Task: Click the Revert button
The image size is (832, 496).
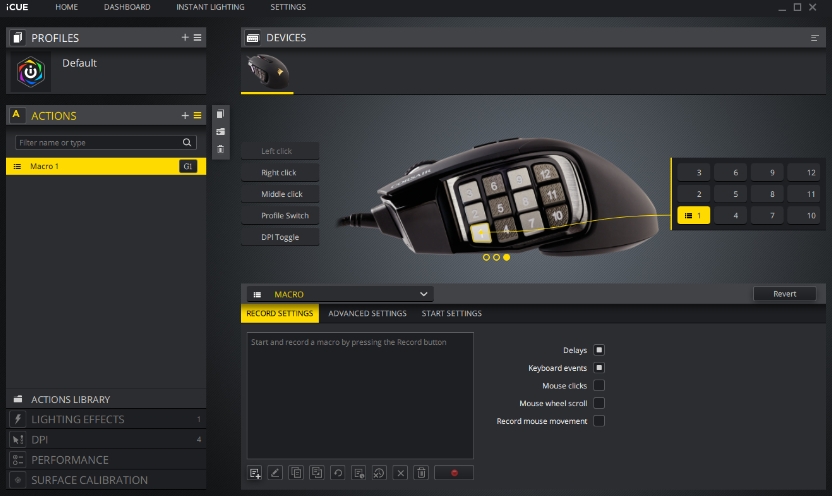Action: click(x=784, y=294)
